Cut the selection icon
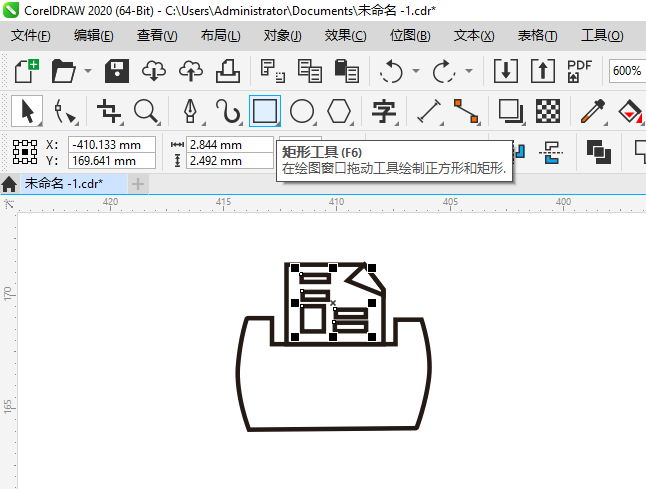The image size is (646, 489). point(273,71)
